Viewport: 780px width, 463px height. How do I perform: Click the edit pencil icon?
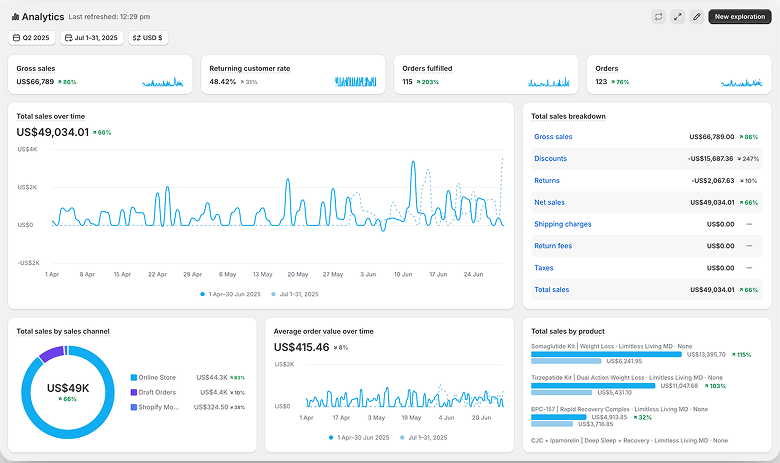tap(697, 16)
